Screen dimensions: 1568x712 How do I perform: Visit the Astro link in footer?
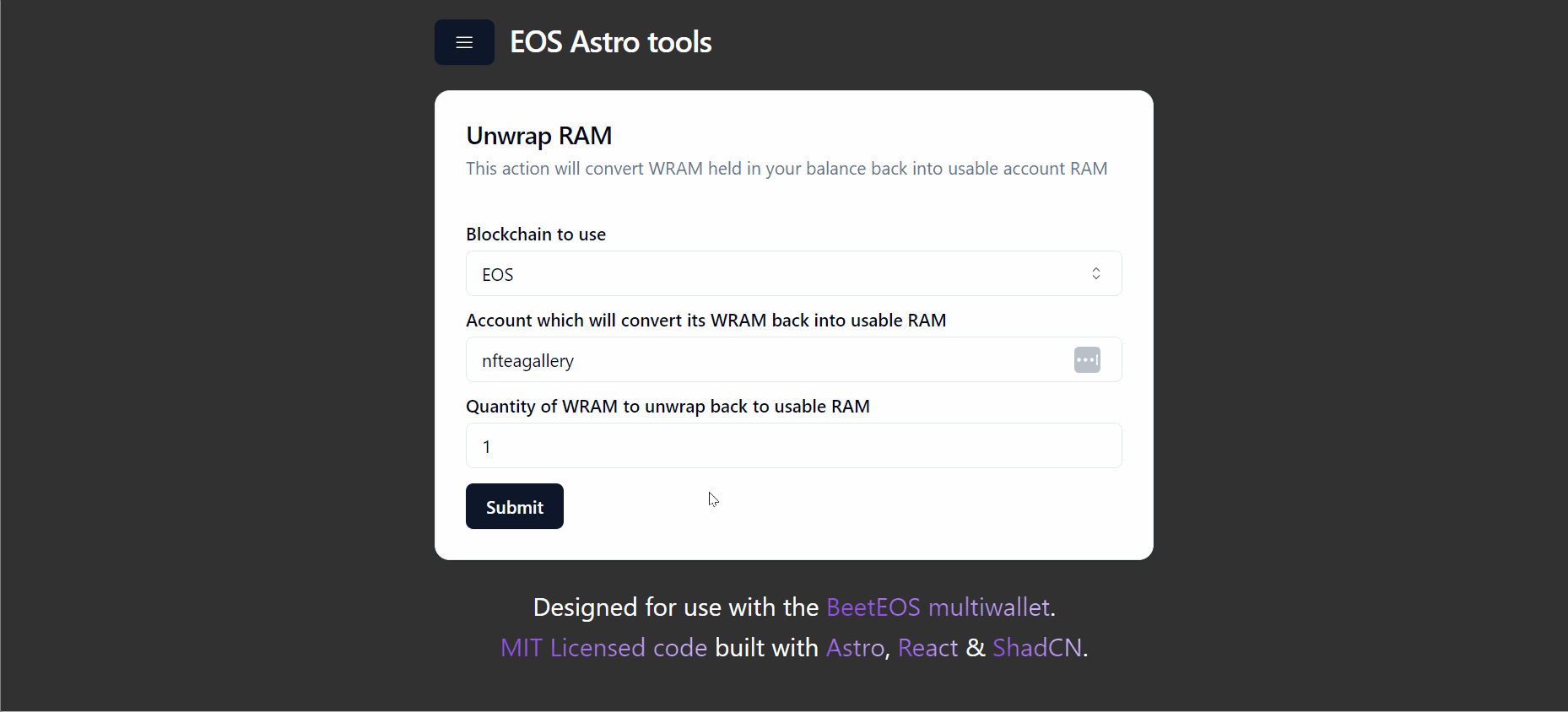tap(855, 648)
